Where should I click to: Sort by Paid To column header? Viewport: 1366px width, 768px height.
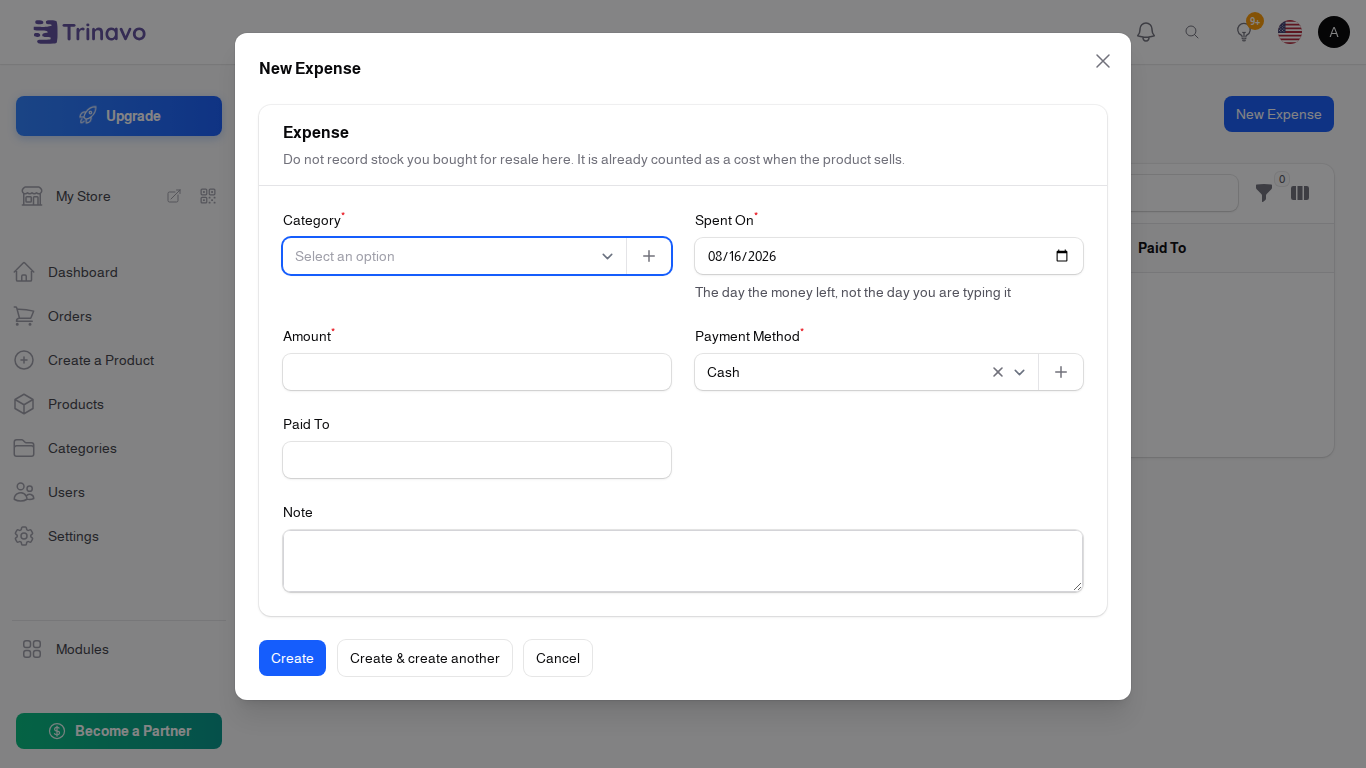point(1162,248)
